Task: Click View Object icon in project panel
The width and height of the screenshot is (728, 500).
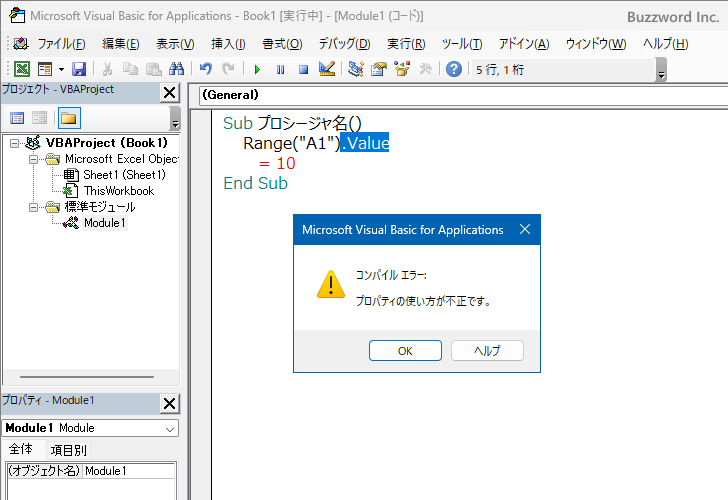Action: click(40, 118)
